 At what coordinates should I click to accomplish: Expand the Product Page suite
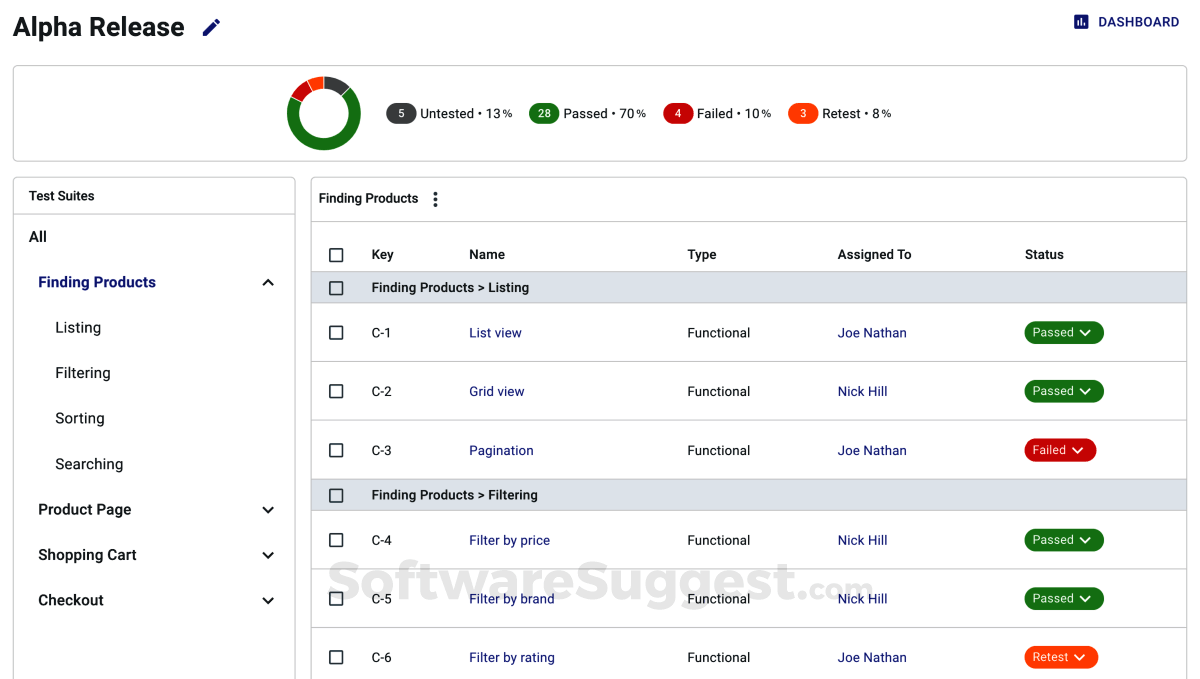(x=268, y=510)
